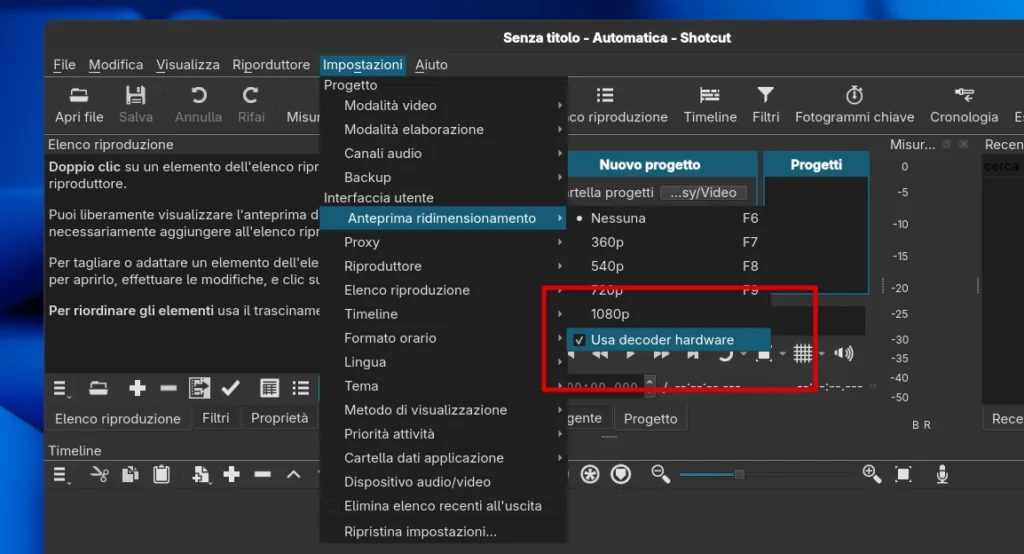Select the 540p preview scaling option
The width and height of the screenshot is (1024, 554).
coord(668,267)
